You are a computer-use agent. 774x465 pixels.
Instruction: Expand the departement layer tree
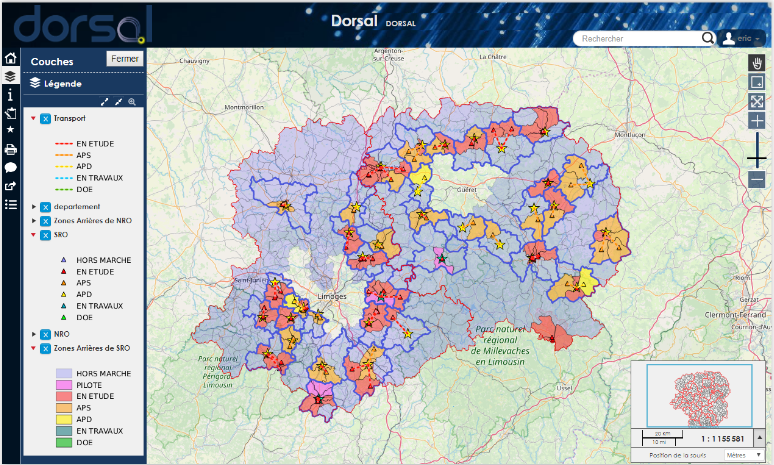[x=34, y=207]
